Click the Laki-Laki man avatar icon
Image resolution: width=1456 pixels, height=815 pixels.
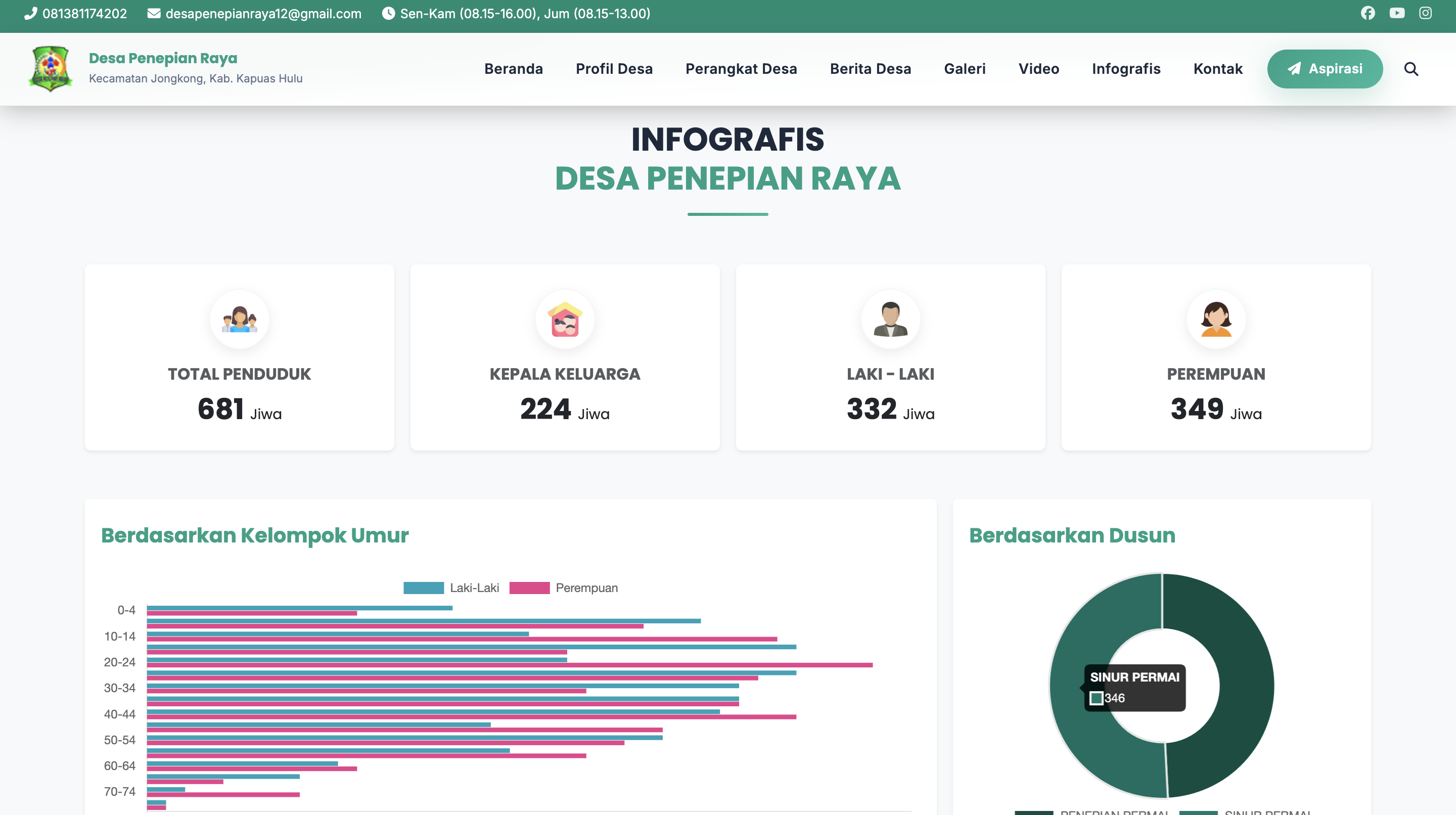tap(891, 320)
